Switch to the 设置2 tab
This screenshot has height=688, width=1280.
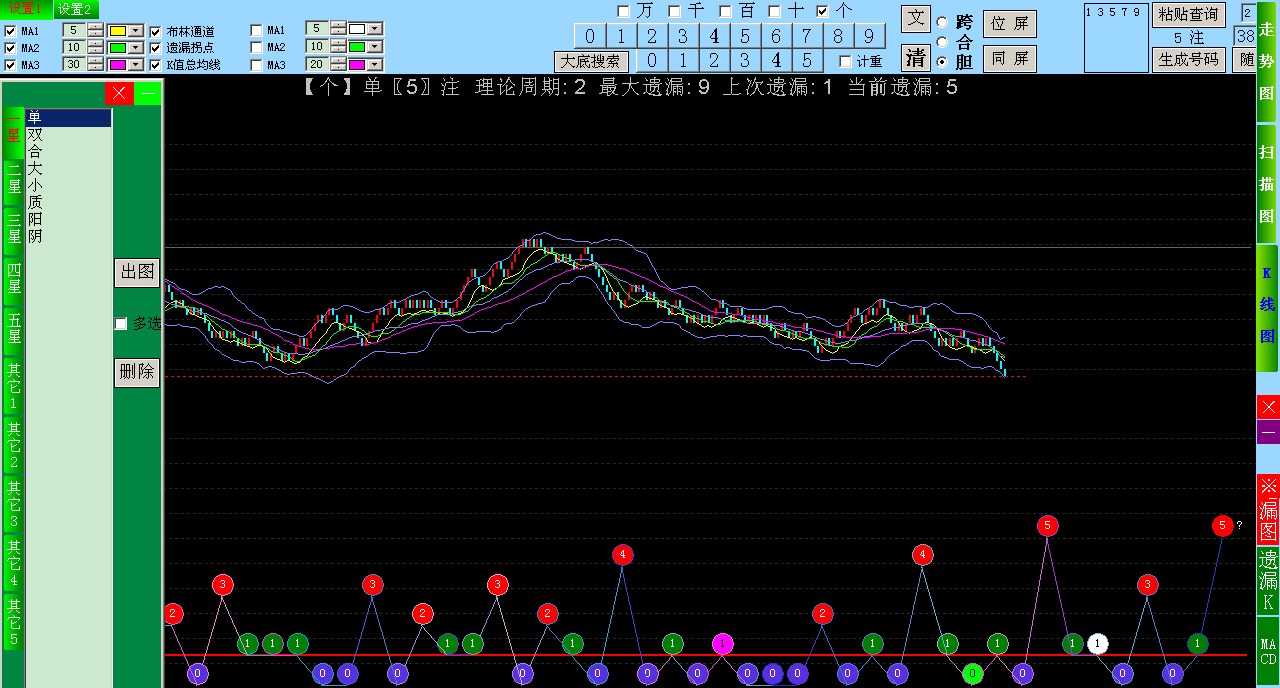click(76, 9)
